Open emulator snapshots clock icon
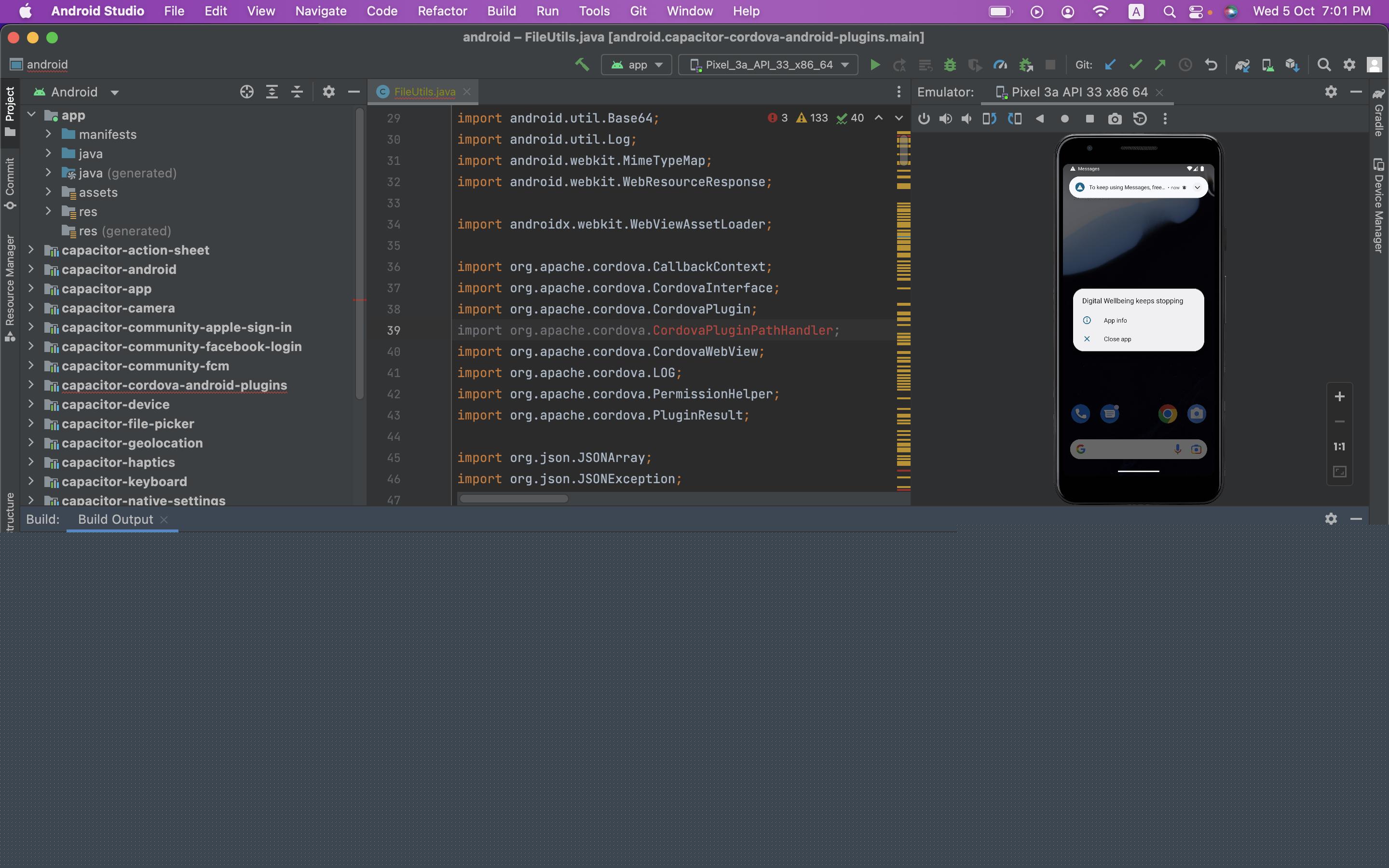 (1140, 119)
